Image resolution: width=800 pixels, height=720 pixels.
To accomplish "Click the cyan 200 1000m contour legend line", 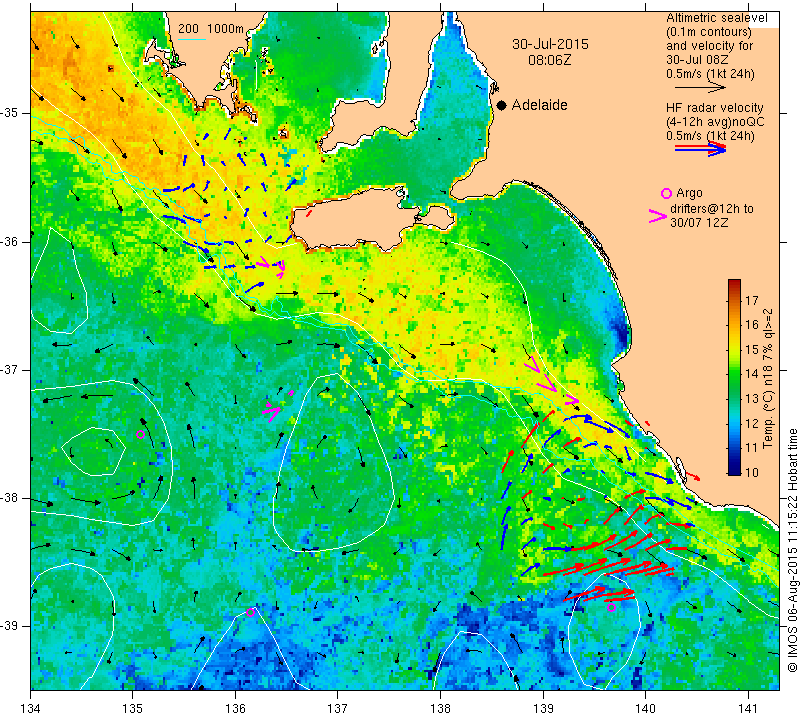I will pyautogui.click(x=191, y=39).
